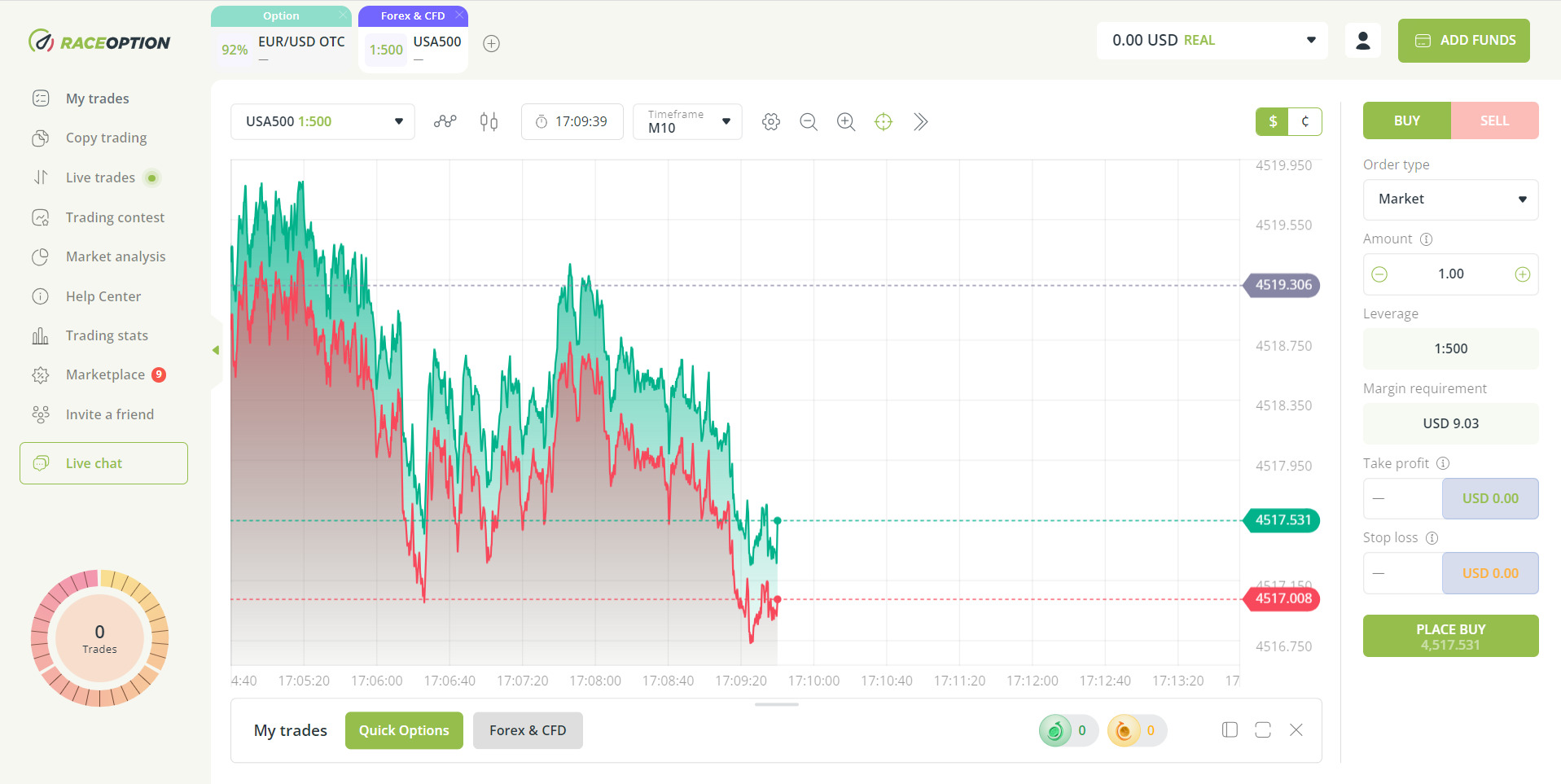Image resolution: width=1561 pixels, height=784 pixels.
Task: Open Live trades page
Action: pyautogui.click(x=95, y=177)
